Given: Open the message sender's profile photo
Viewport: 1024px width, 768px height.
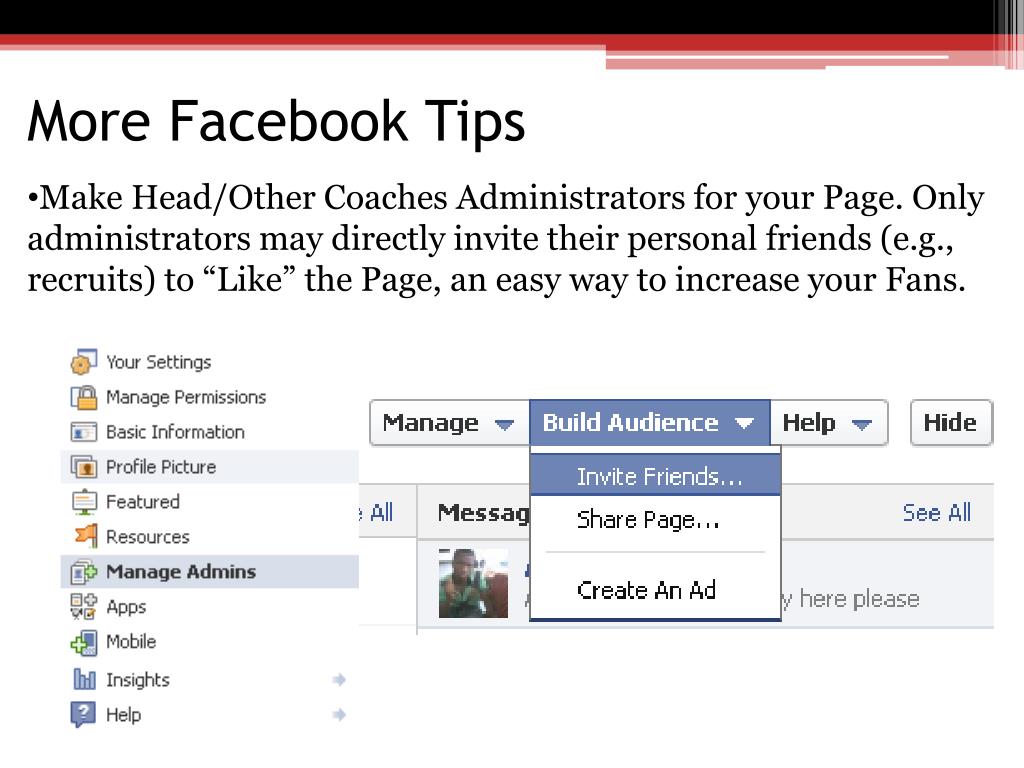Looking at the screenshot, I should 473,583.
